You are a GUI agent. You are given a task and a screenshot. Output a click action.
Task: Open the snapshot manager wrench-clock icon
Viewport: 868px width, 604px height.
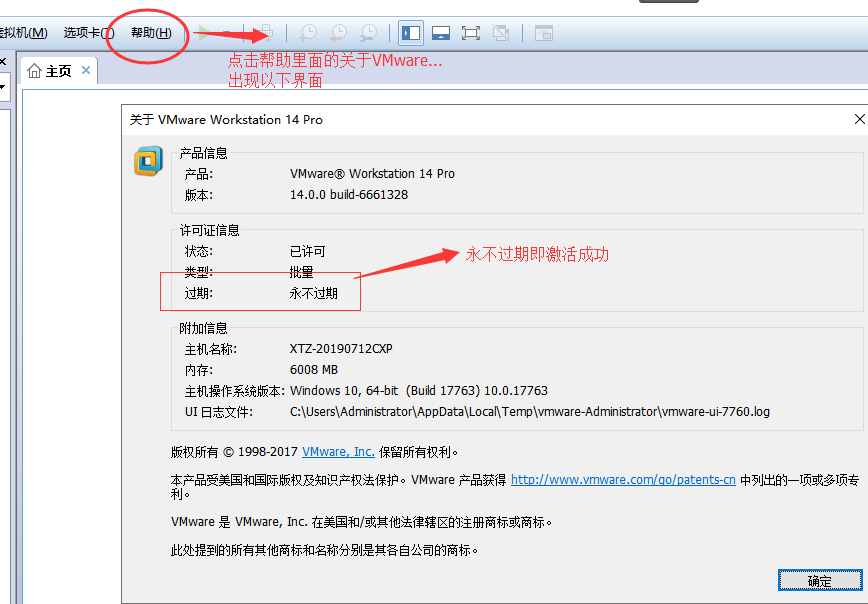pyautogui.click(x=368, y=33)
